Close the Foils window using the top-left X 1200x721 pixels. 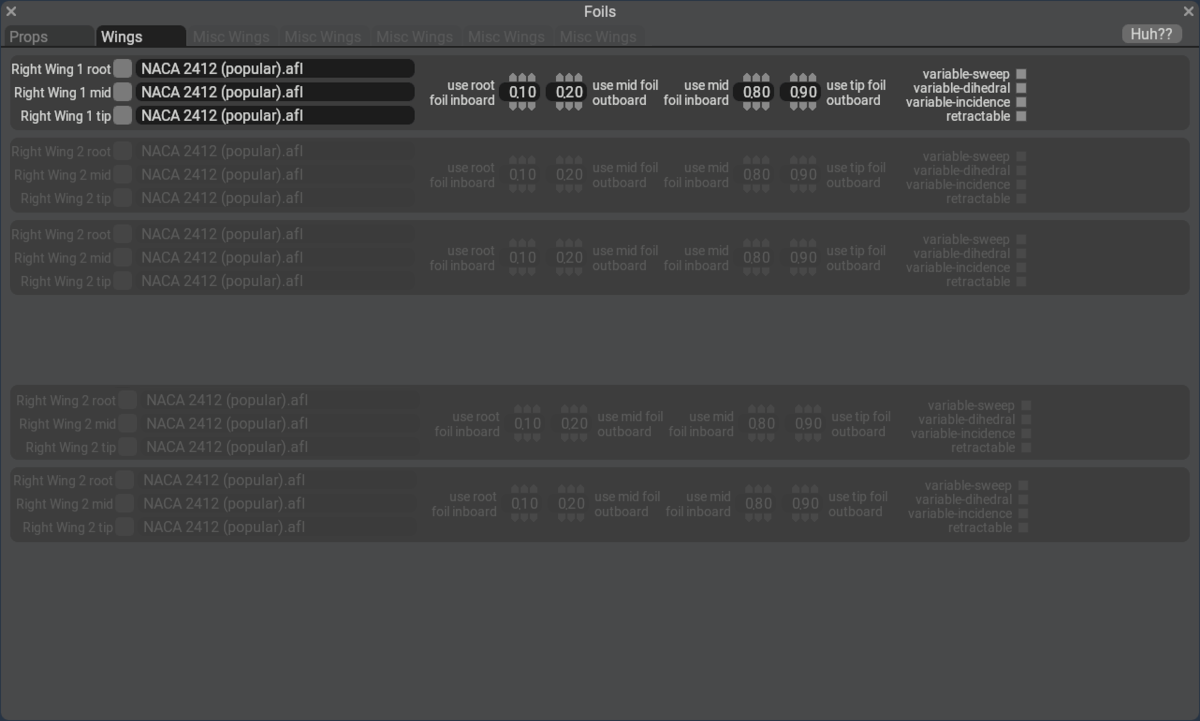[x=11, y=12]
